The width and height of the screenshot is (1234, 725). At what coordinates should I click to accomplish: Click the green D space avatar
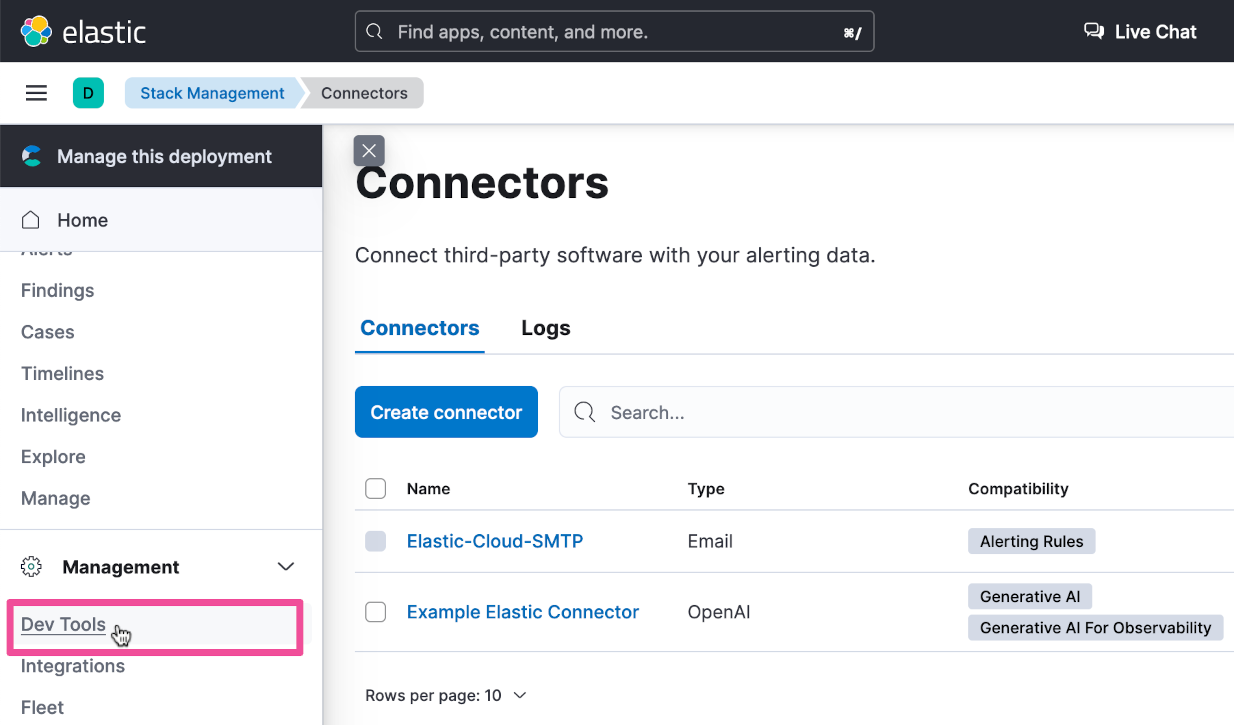tap(88, 93)
